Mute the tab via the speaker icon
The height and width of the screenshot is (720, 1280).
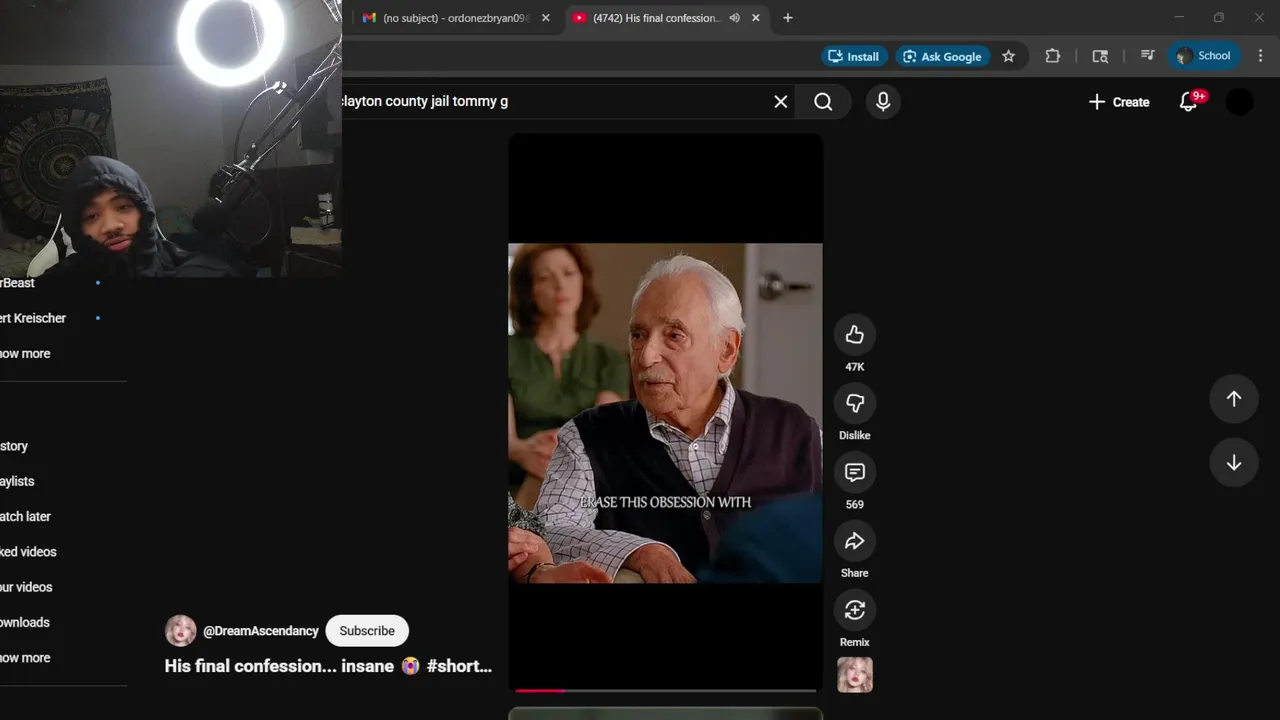click(734, 18)
